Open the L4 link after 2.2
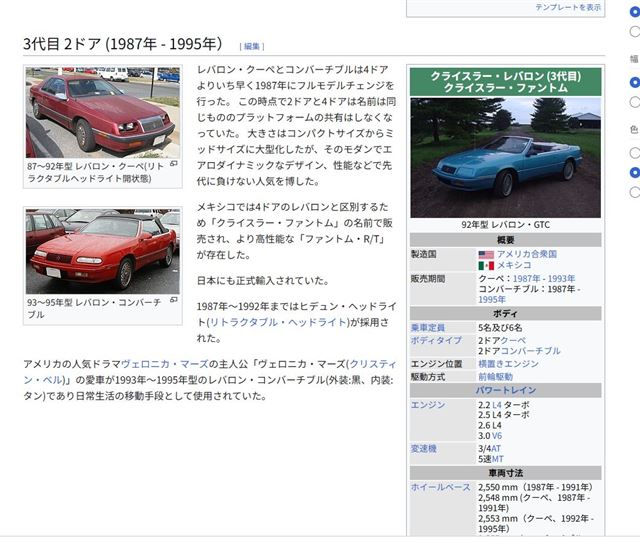640x538 pixels. pyautogui.click(x=497, y=405)
